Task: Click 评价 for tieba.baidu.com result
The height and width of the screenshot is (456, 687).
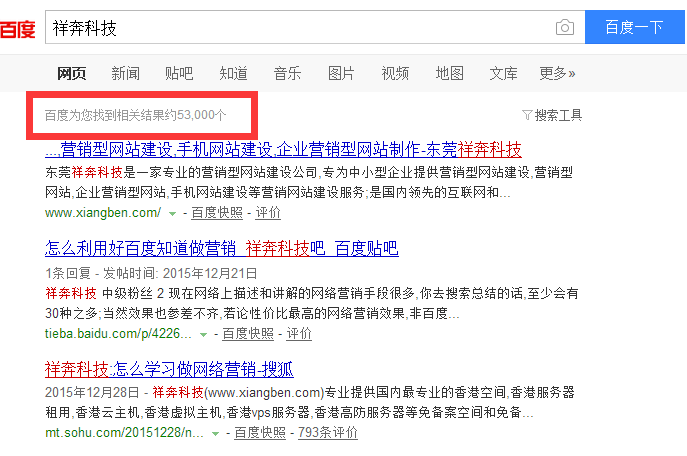Action: click(x=299, y=334)
